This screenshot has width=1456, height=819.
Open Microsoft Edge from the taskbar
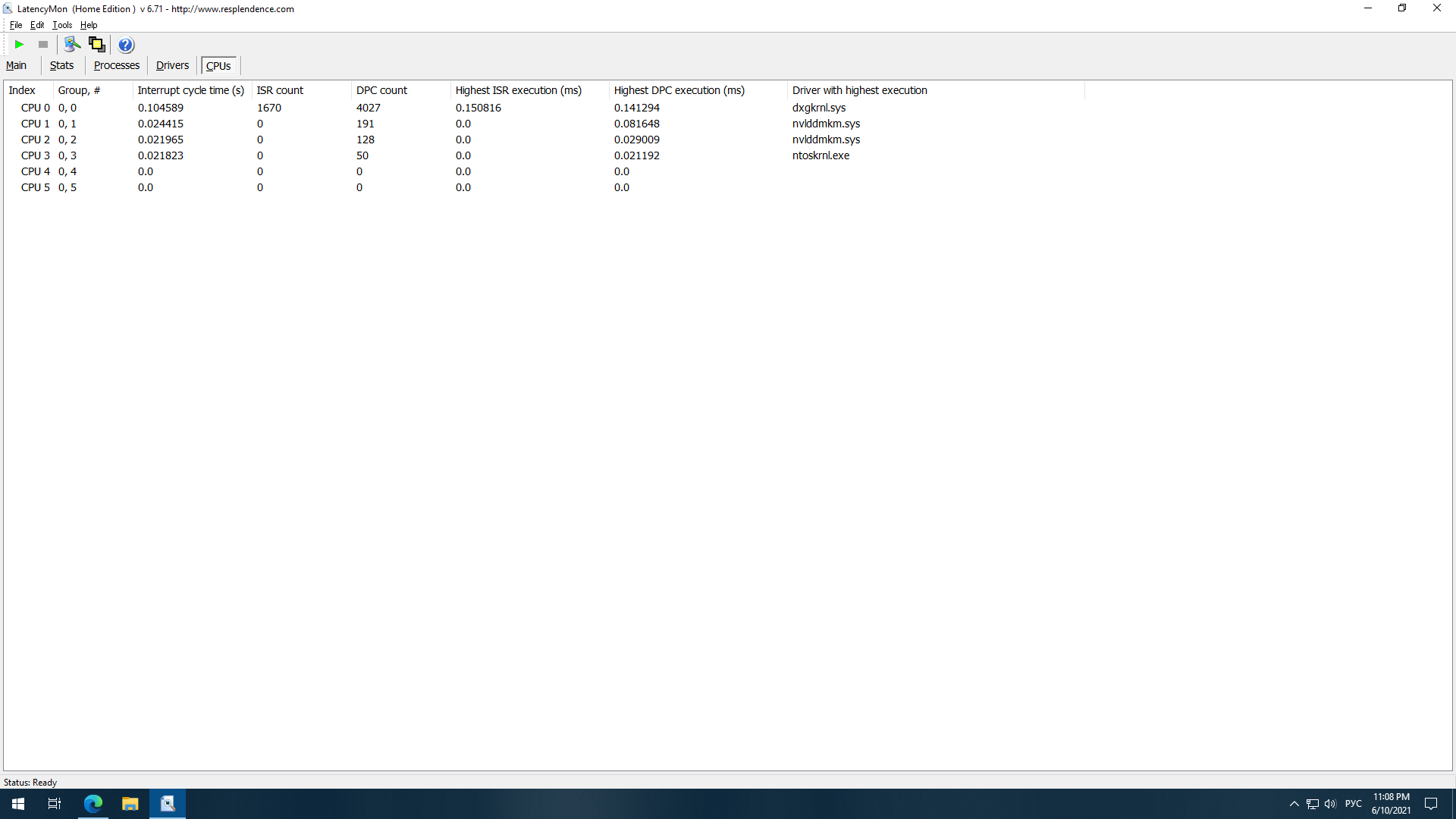[x=93, y=804]
